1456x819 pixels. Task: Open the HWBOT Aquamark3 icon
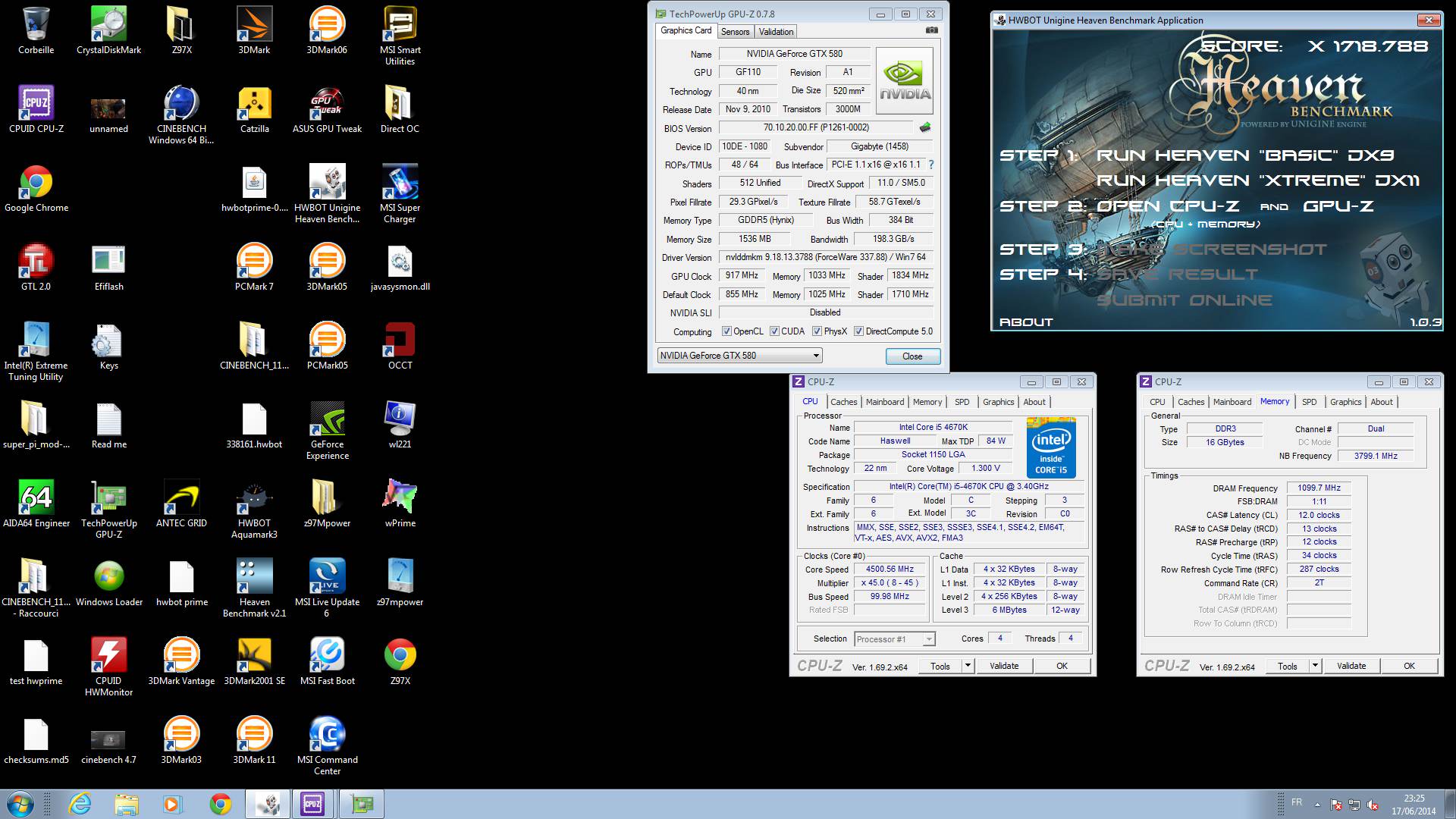click(x=254, y=509)
